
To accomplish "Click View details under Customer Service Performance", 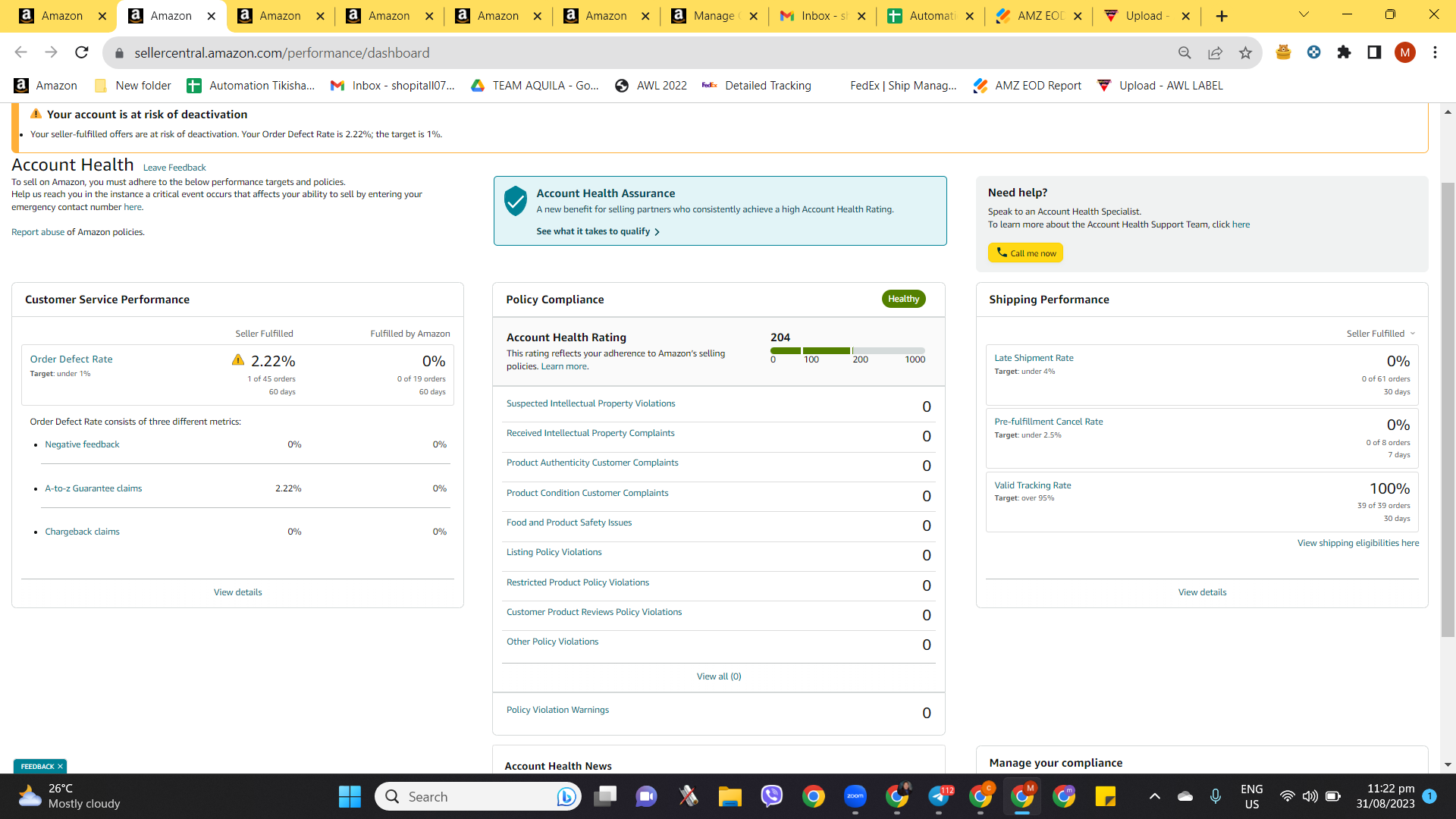I will [238, 592].
